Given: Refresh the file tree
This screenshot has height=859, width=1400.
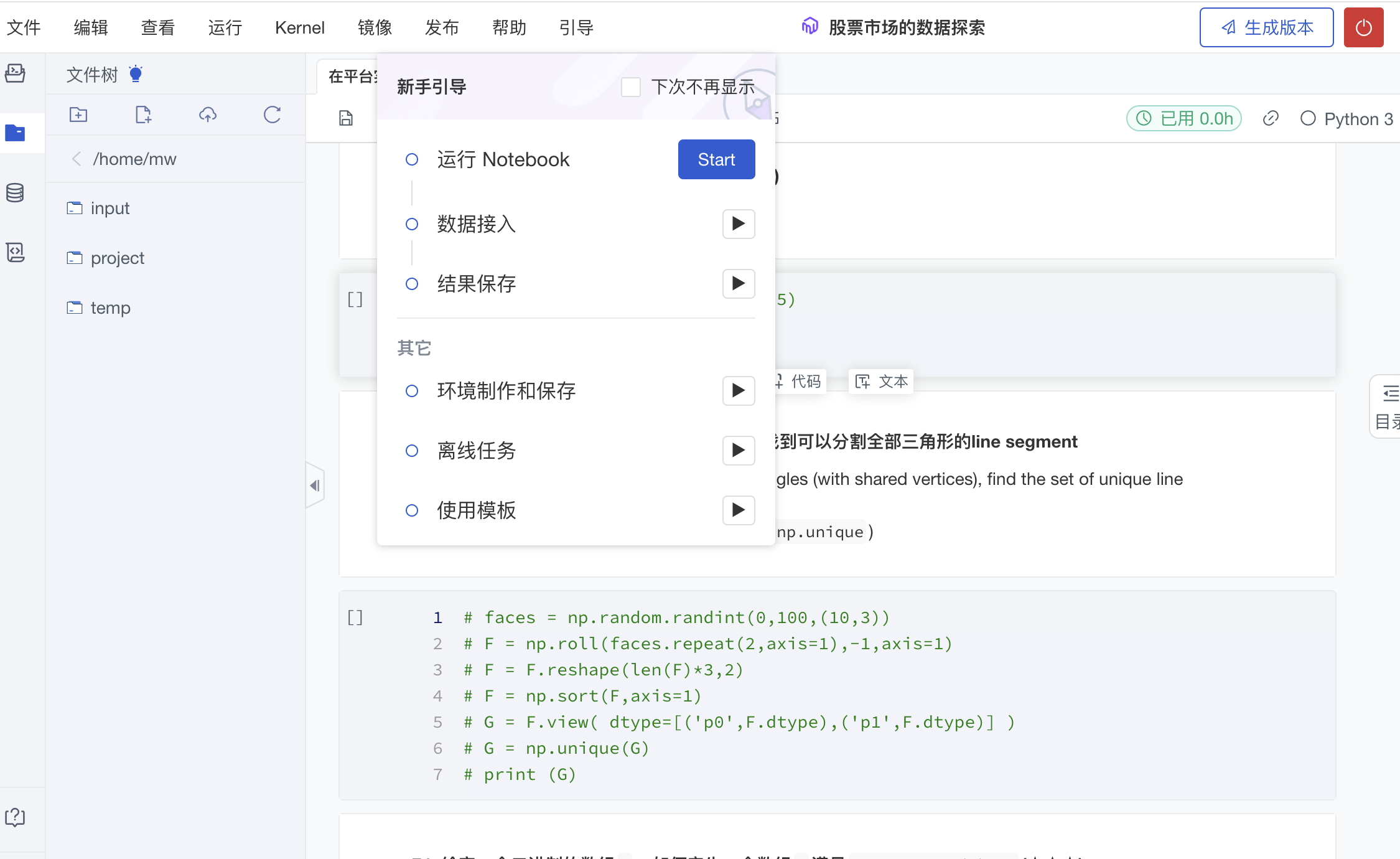Looking at the screenshot, I should [x=272, y=115].
